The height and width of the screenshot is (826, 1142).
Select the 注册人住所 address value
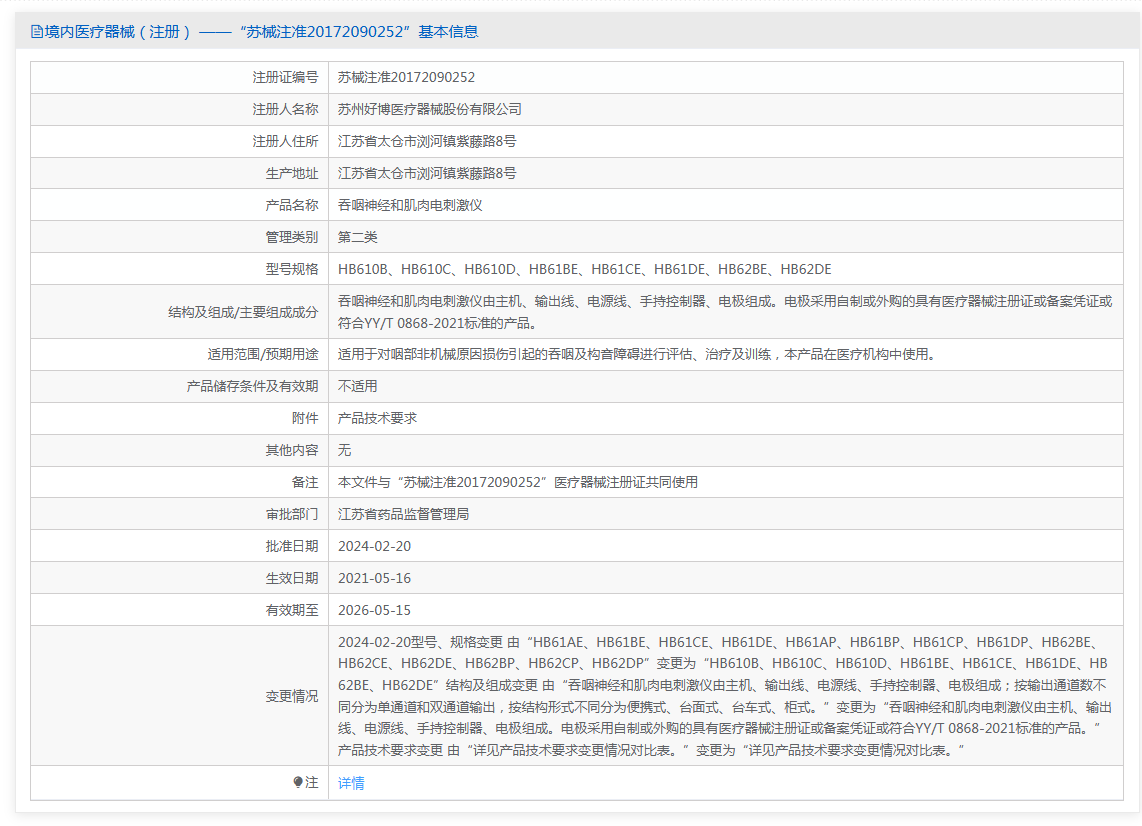(427, 141)
